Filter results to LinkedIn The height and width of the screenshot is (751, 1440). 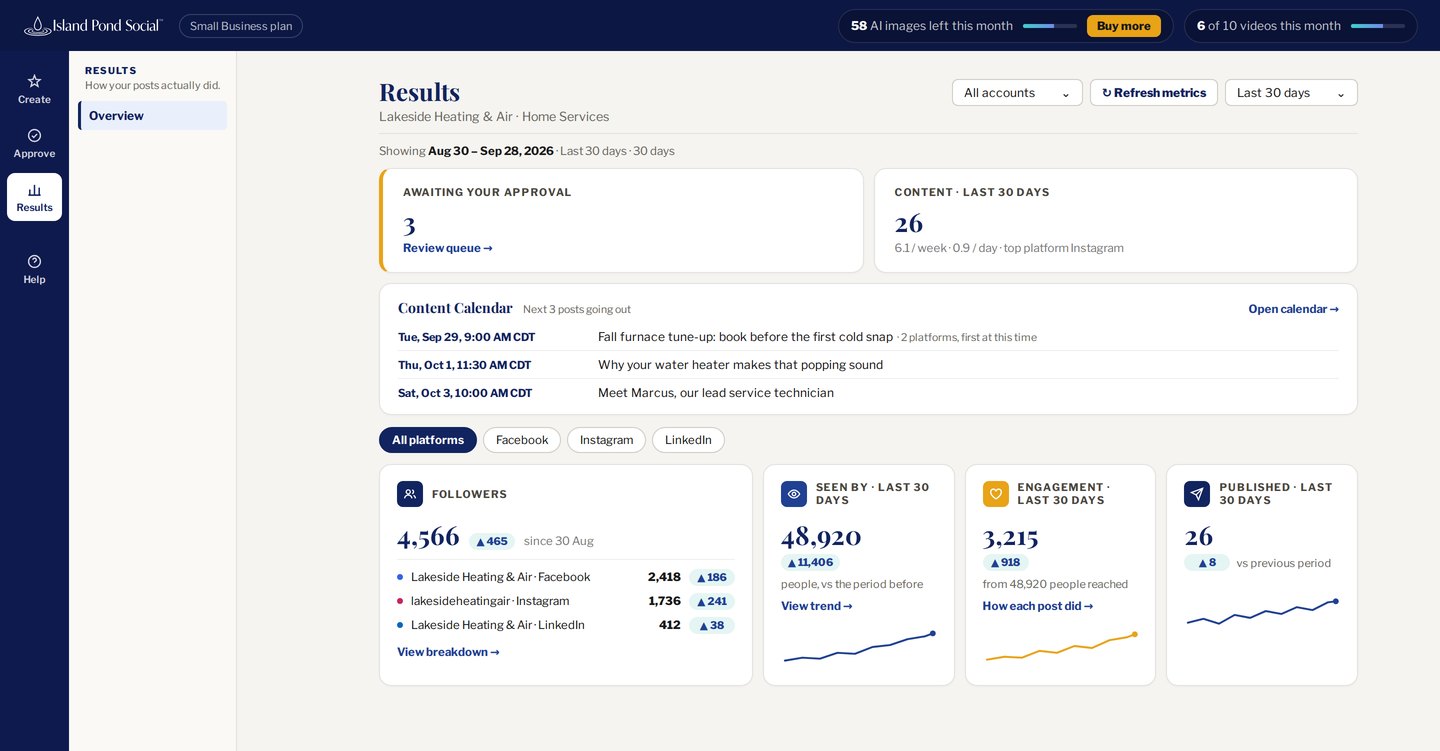coord(688,440)
